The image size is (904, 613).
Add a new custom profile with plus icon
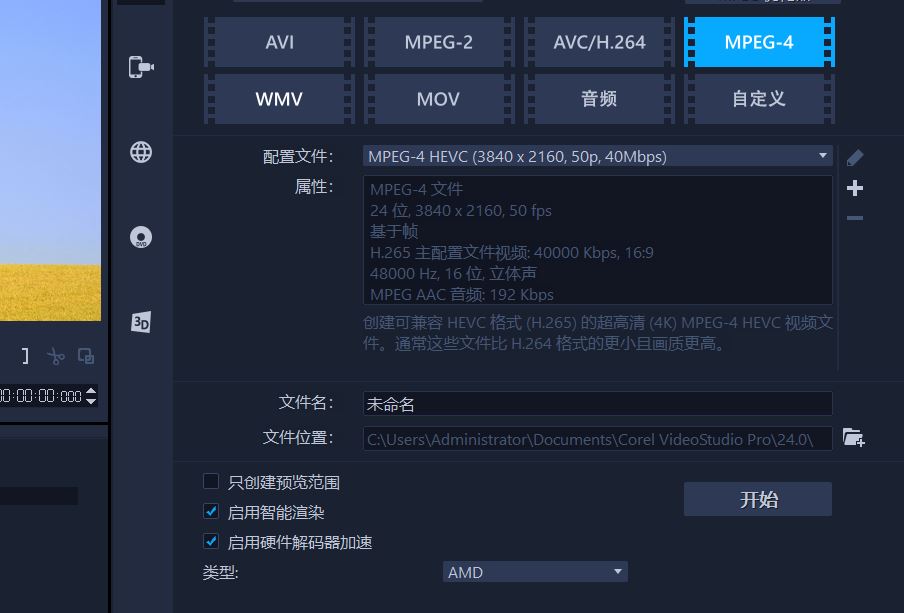coord(854,188)
